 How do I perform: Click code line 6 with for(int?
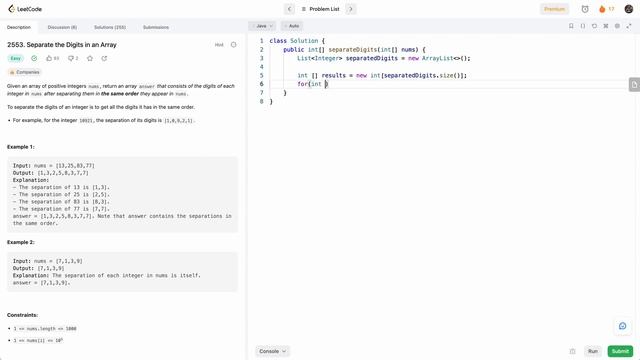pyautogui.click(x=313, y=84)
